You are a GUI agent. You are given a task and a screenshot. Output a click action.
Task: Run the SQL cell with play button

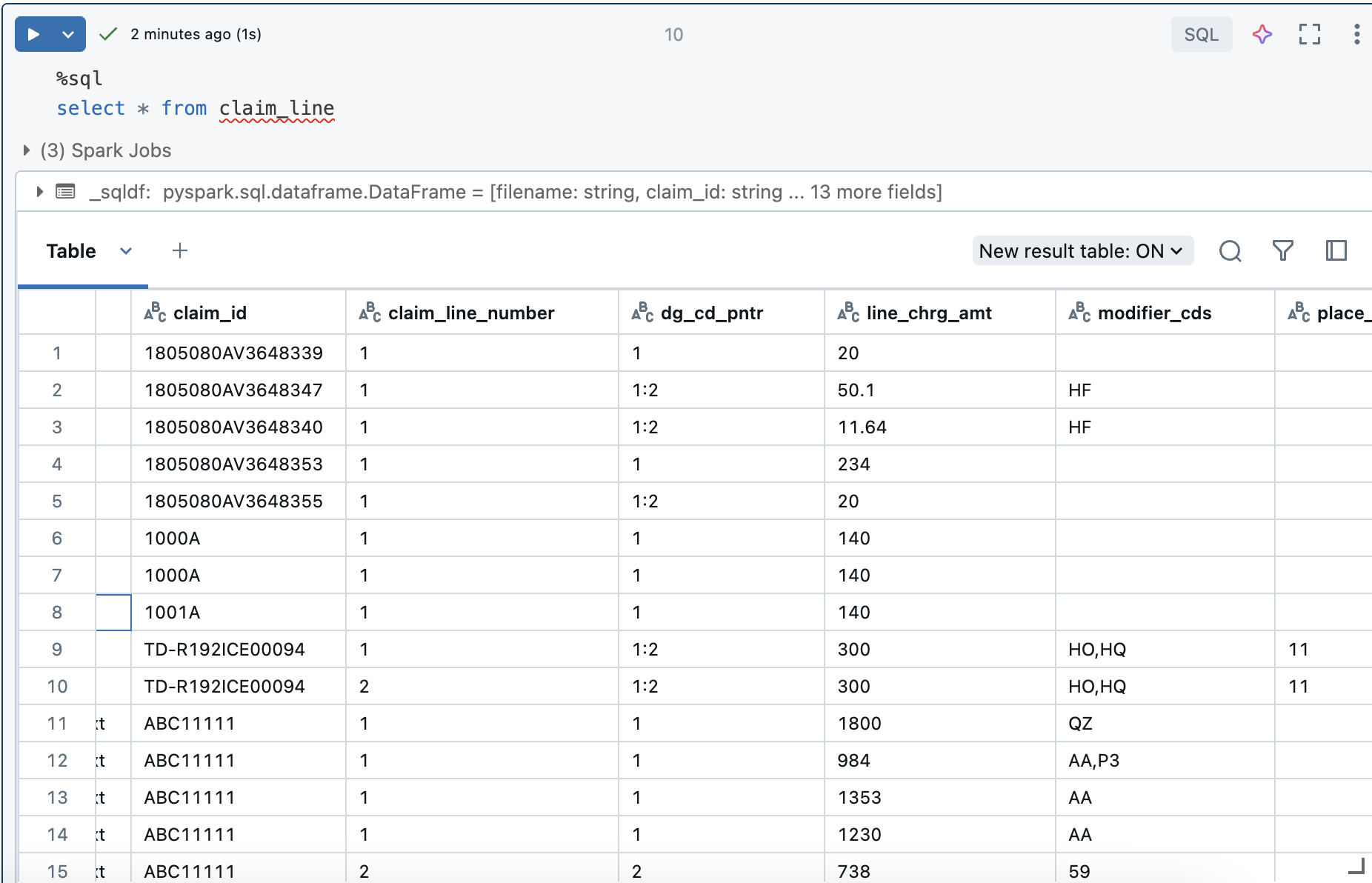33,34
